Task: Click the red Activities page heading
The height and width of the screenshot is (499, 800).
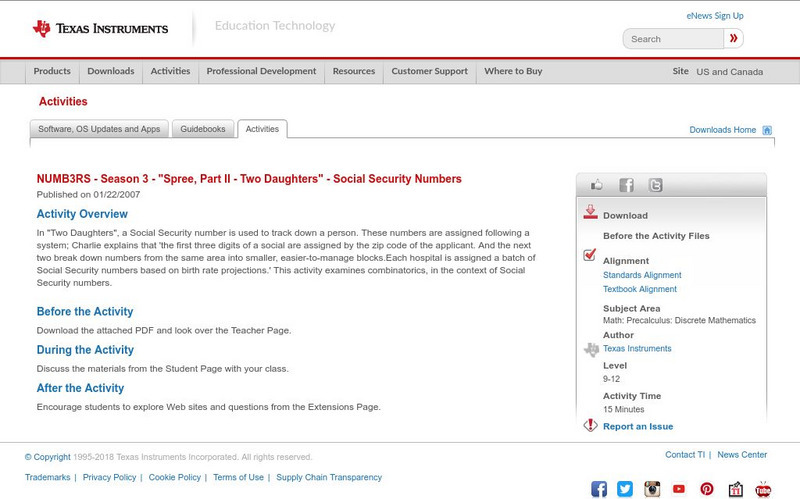Action: click(x=63, y=102)
